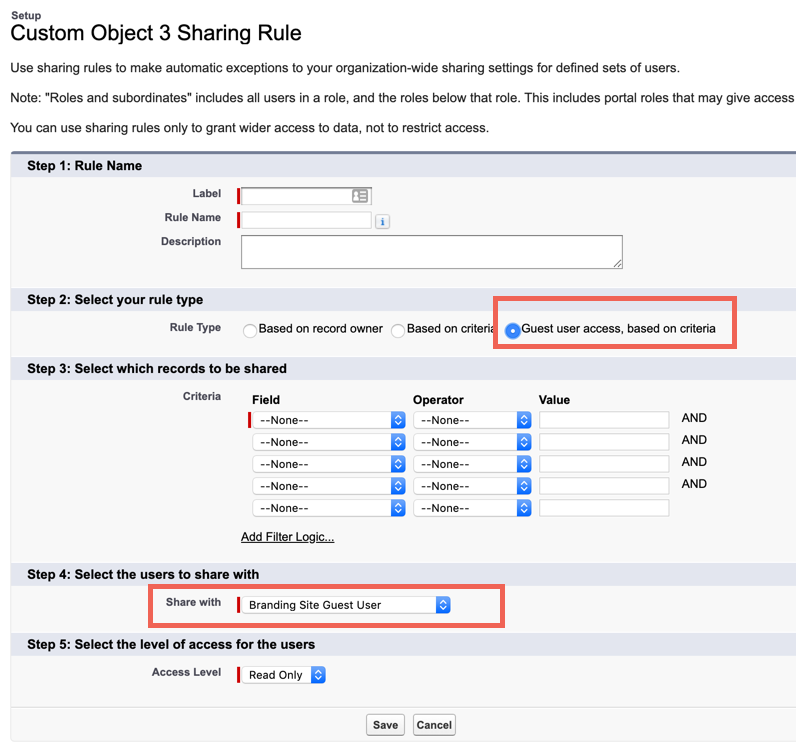
Task: Click the second criteria Value field
Action: (x=604, y=442)
